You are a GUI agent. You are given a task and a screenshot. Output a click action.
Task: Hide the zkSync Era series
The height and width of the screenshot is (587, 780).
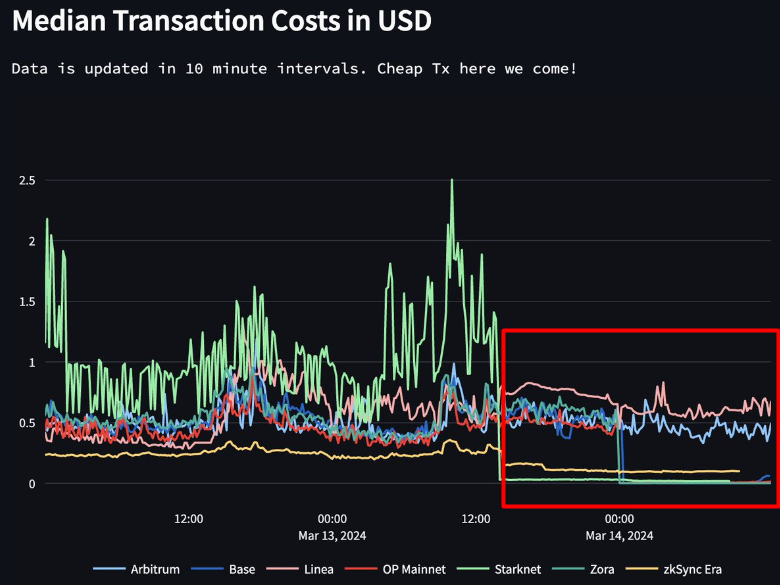[x=674, y=569]
